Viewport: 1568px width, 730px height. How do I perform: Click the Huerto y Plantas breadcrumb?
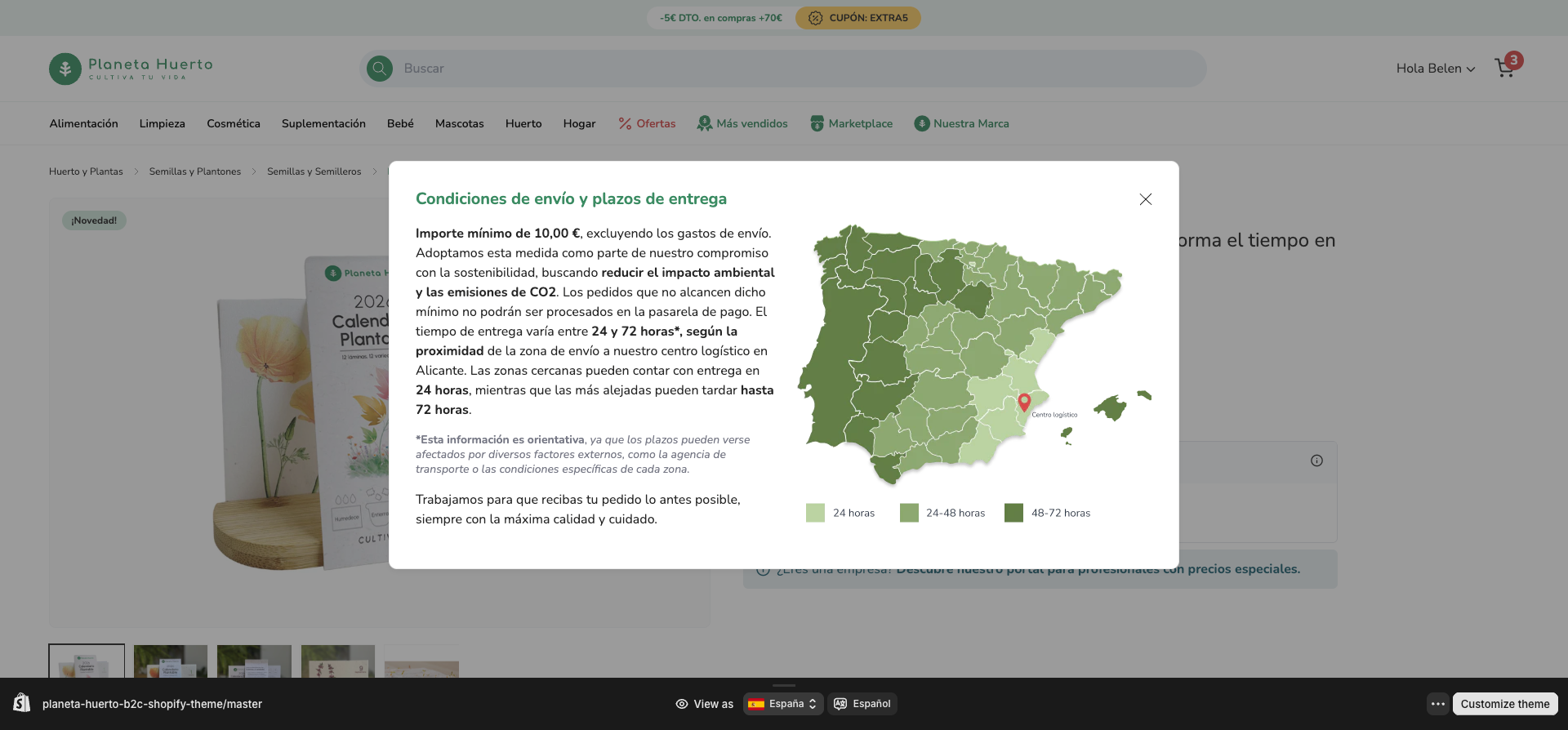point(86,171)
